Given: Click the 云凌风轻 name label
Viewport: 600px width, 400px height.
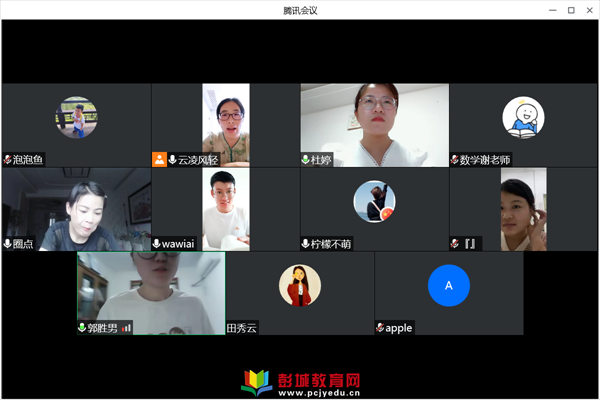Looking at the screenshot, I should [x=198, y=160].
